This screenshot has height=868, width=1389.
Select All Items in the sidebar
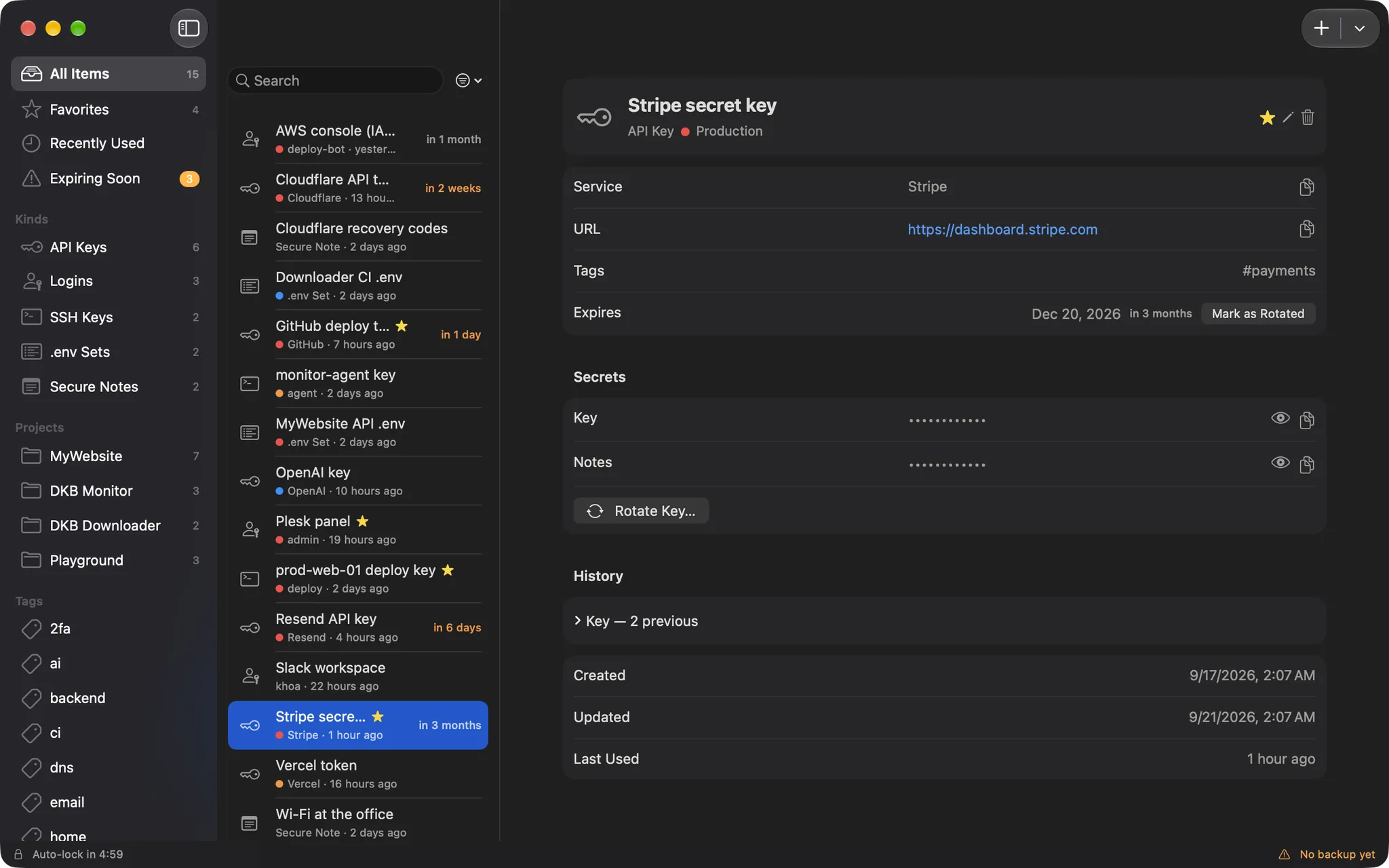click(x=109, y=74)
